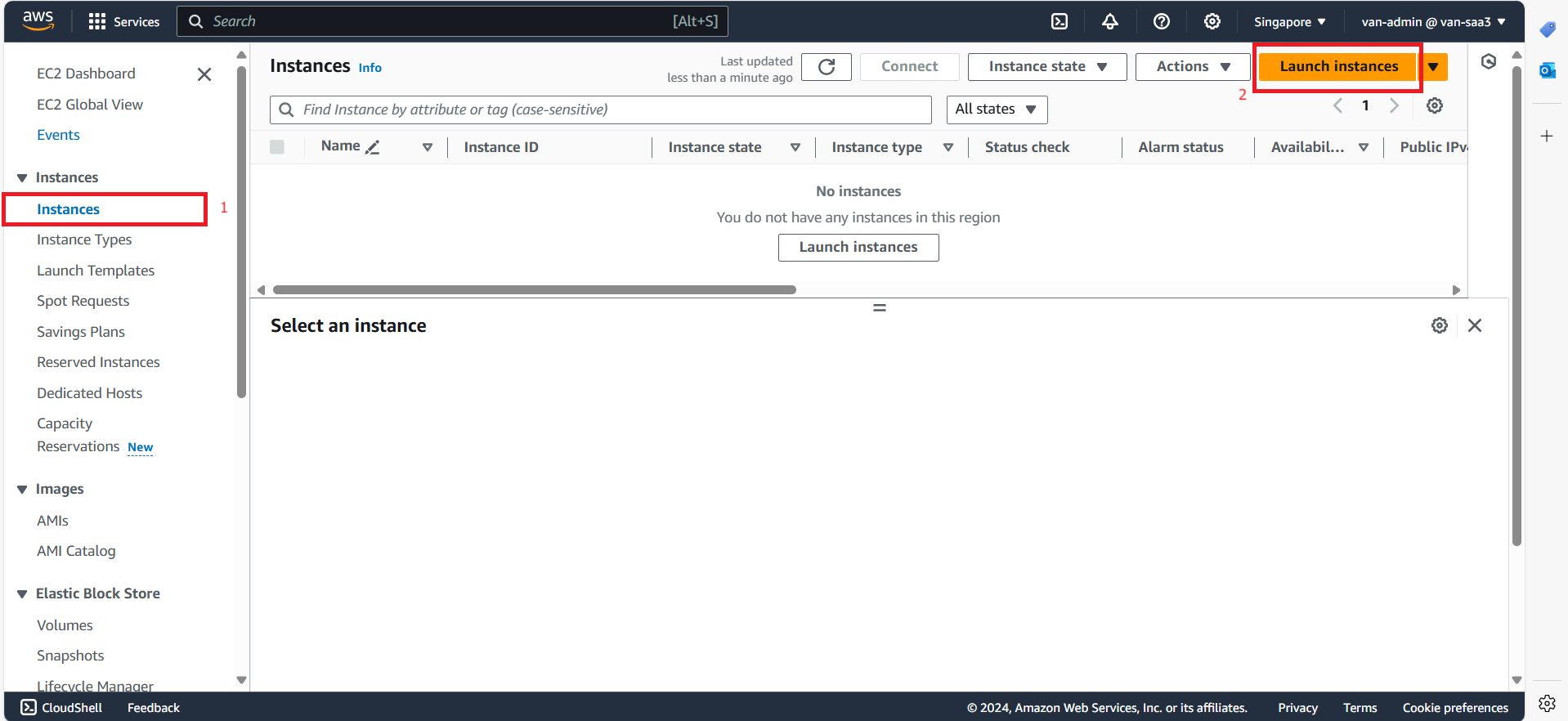Open AMIs page
Viewport: 1568px width, 721px height.
(52, 521)
